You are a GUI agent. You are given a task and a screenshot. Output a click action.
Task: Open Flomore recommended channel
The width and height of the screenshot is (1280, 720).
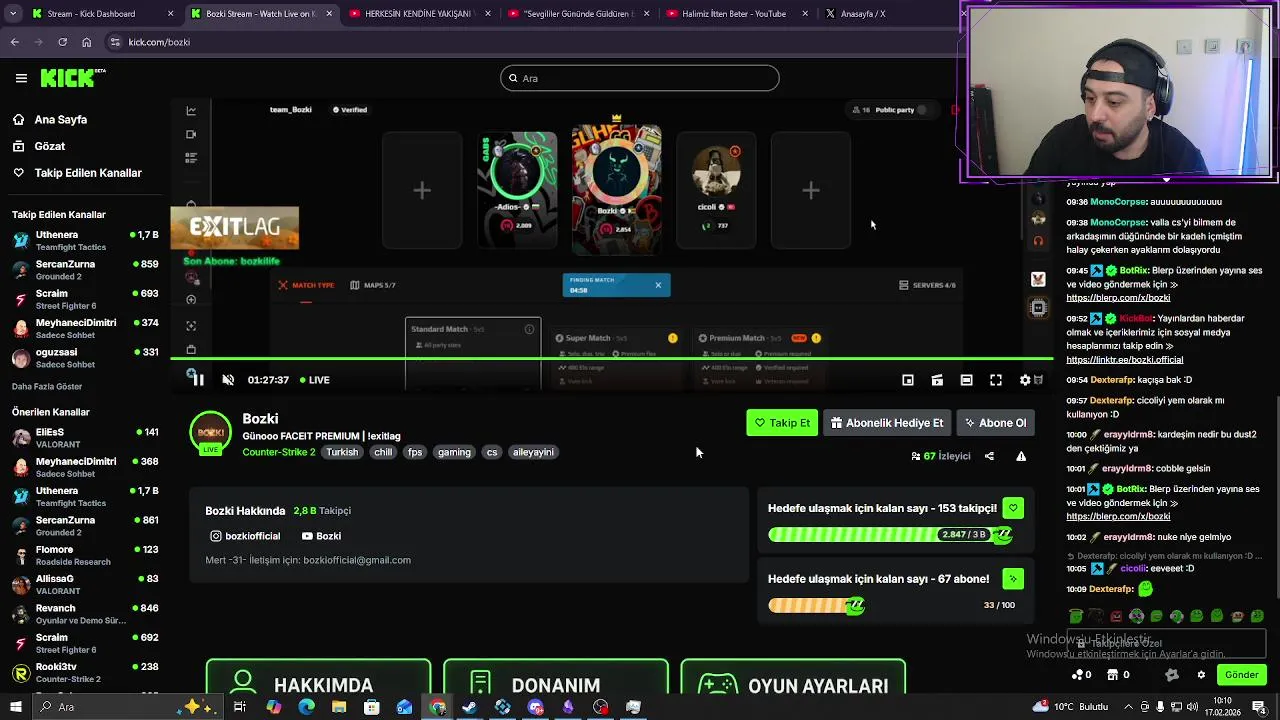point(85,555)
